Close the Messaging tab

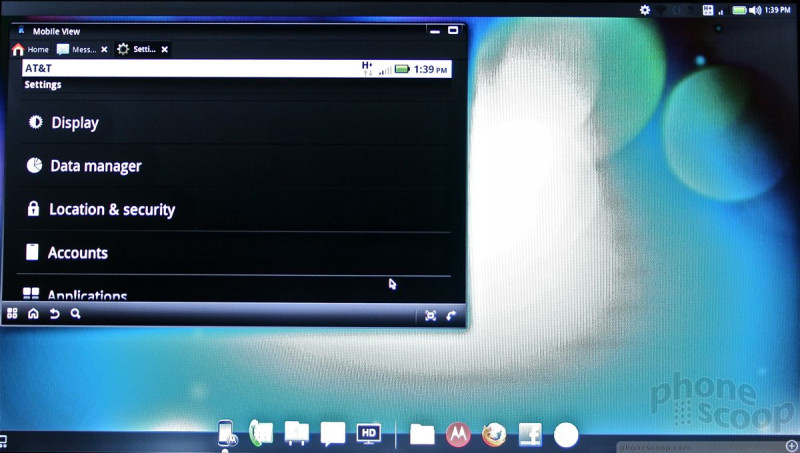(104, 49)
